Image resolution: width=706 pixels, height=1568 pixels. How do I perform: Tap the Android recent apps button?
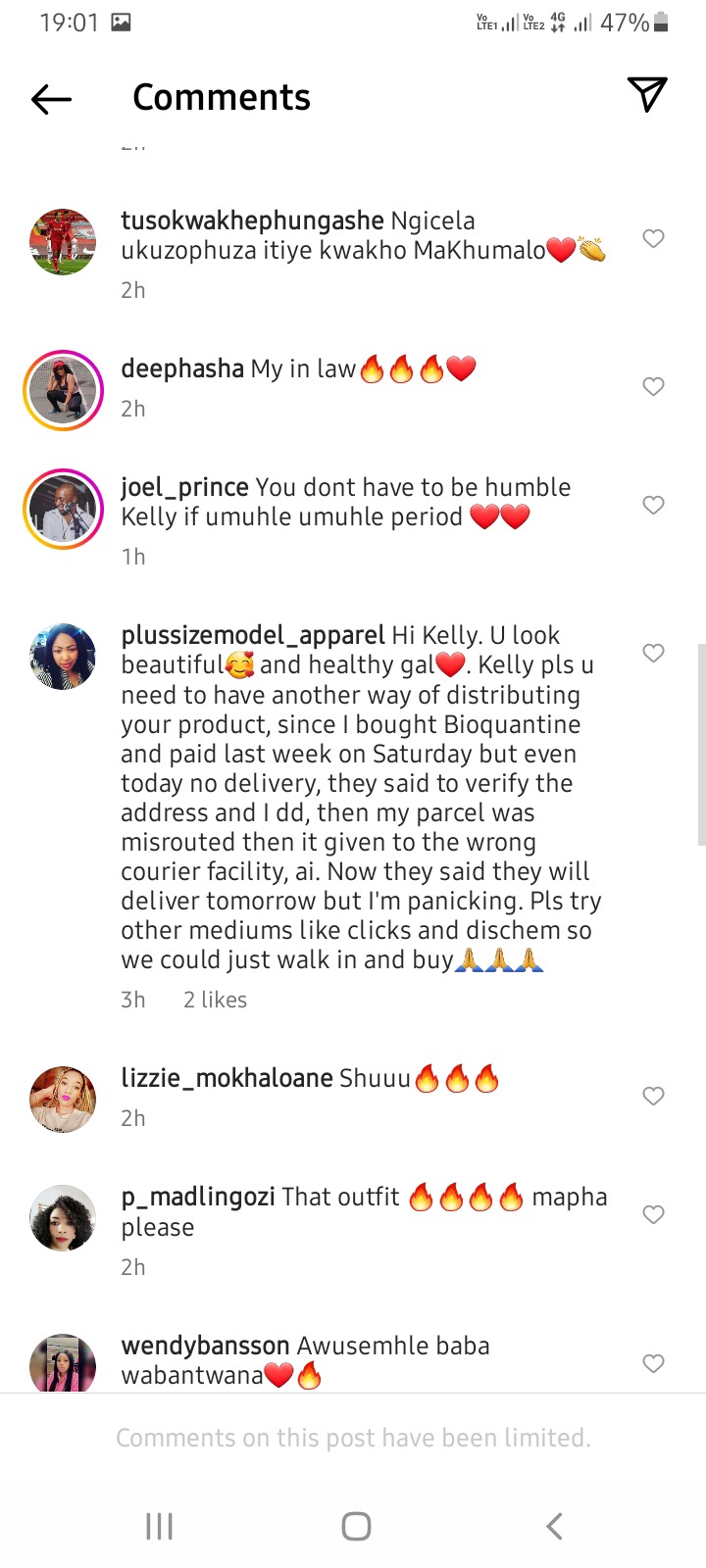tap(159, 1526)
